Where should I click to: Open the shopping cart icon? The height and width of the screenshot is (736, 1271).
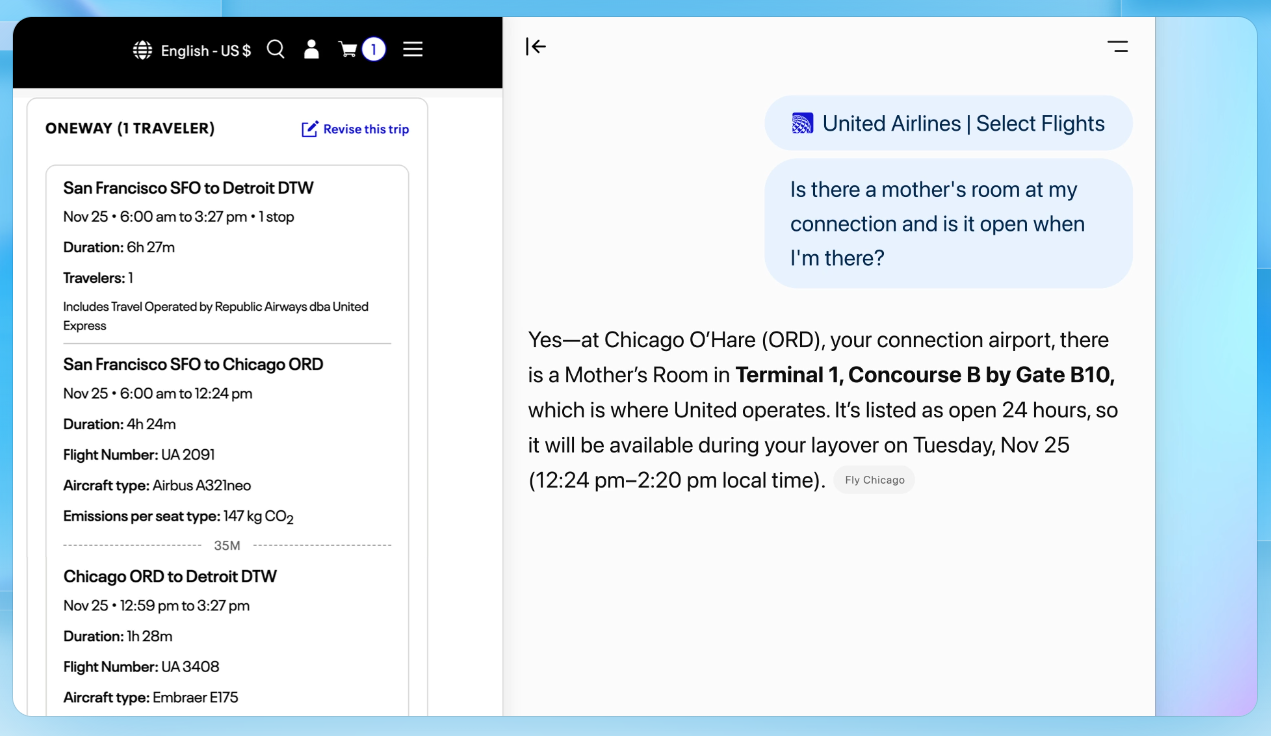coord(348,49)
